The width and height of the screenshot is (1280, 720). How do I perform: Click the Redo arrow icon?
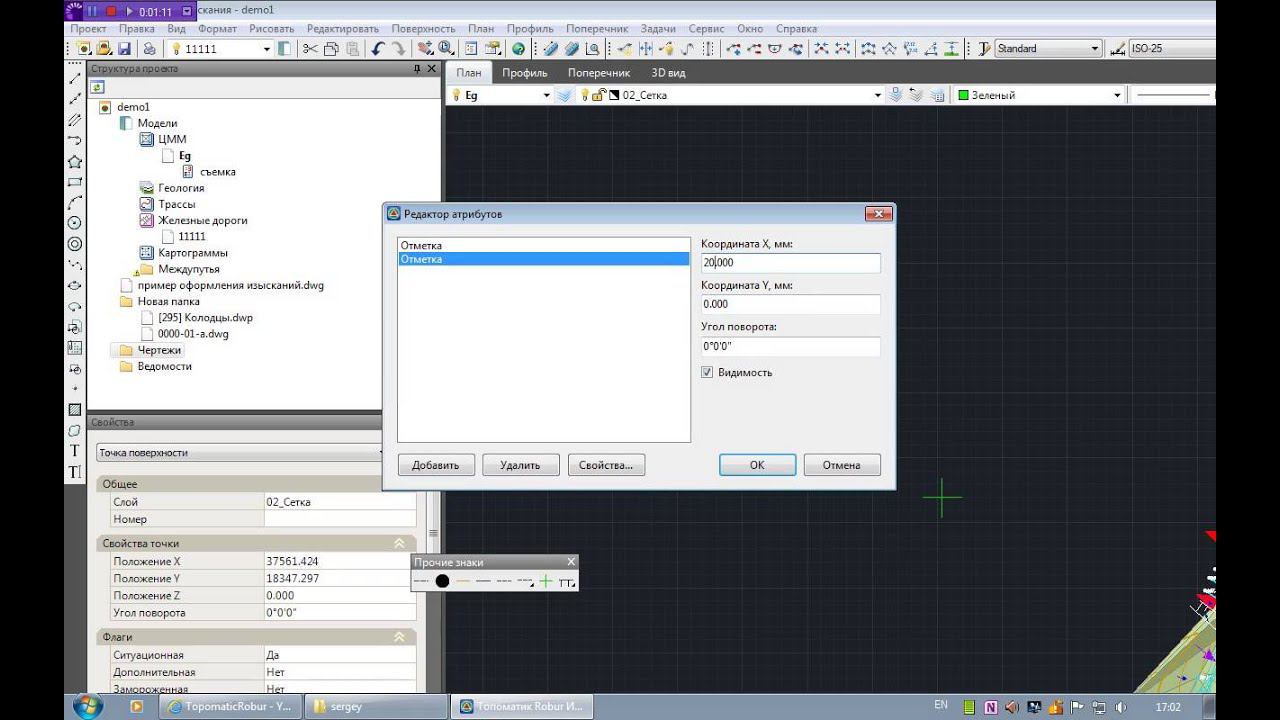[398, 49]
